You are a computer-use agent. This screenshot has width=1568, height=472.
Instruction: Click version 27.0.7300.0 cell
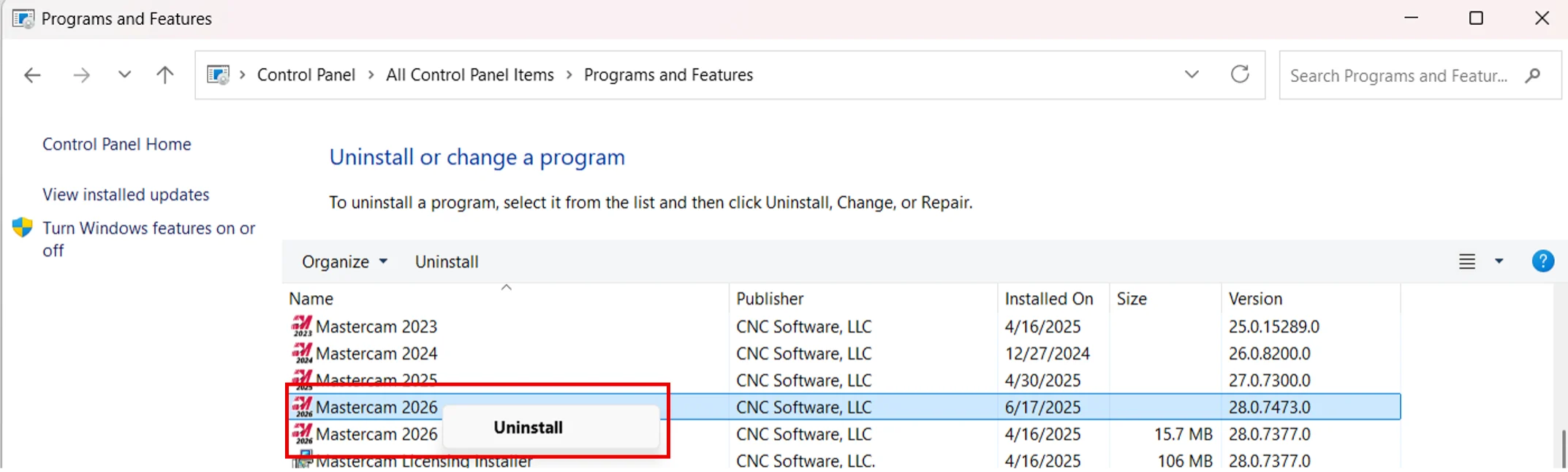tap(1269, 380)
